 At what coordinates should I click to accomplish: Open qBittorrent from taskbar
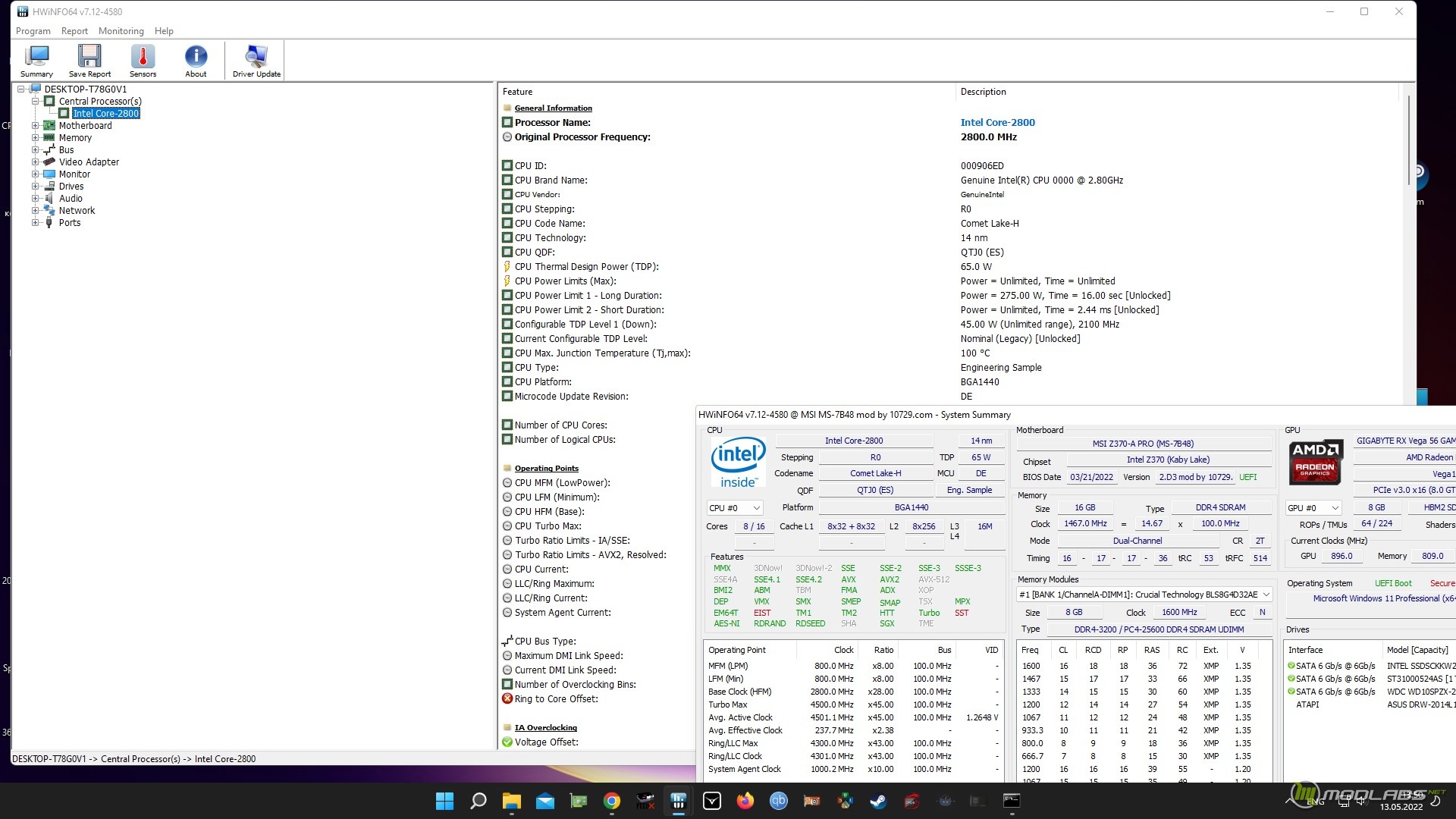[x=778, y=801]
